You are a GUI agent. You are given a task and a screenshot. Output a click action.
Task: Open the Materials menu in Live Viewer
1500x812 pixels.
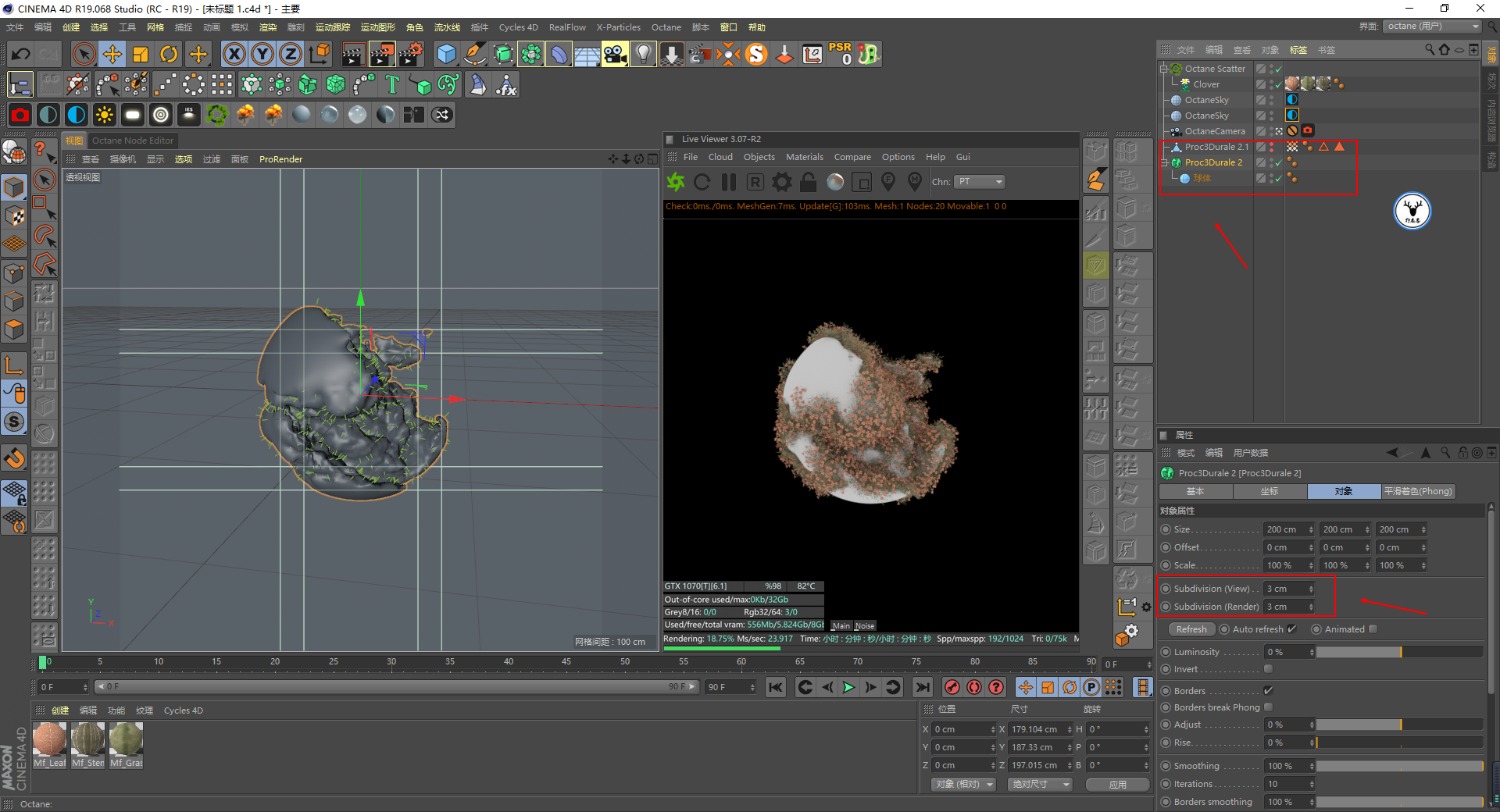804,157
